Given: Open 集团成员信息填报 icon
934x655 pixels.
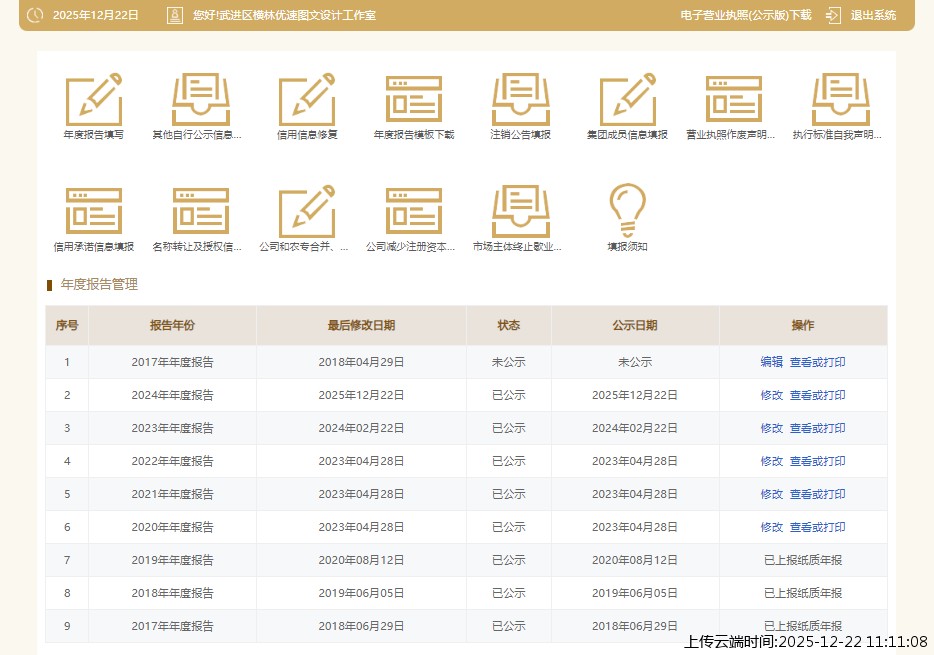Looking at the screenshot, I should [627, 100].
